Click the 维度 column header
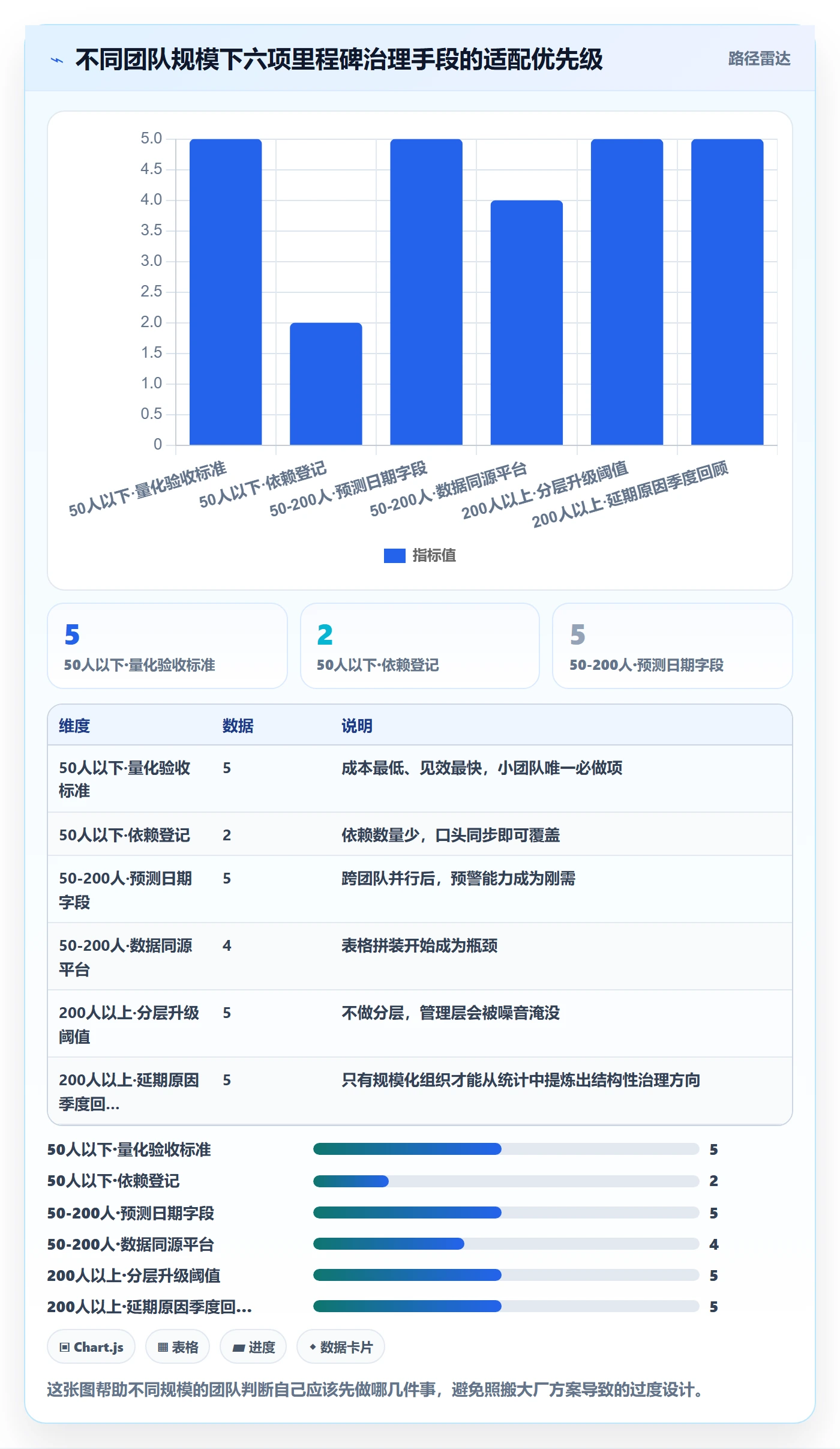840x1449 pixels. (x=74, y=726)
